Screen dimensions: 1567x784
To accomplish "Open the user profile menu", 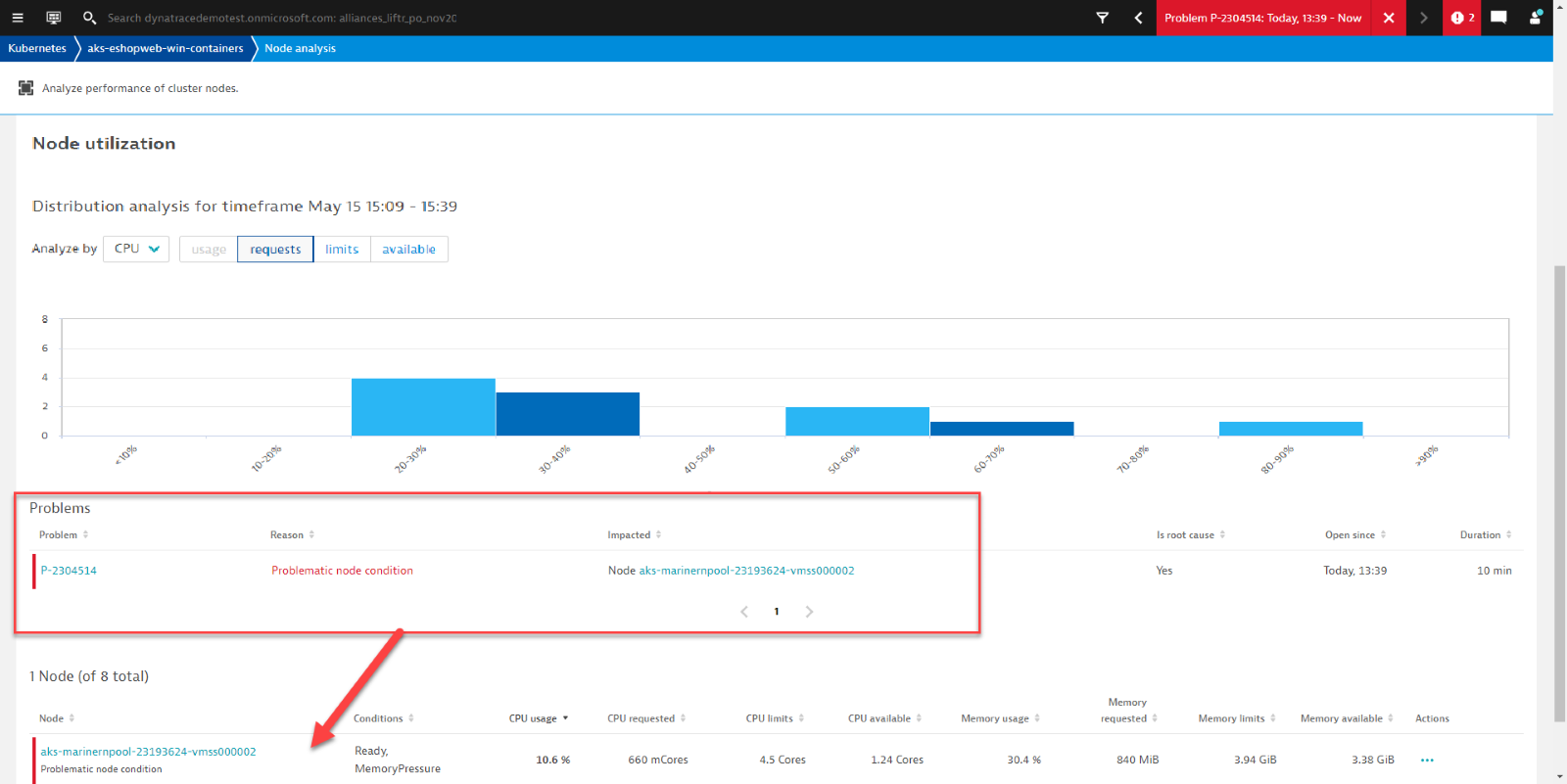I will click(x=1535, y=18).
